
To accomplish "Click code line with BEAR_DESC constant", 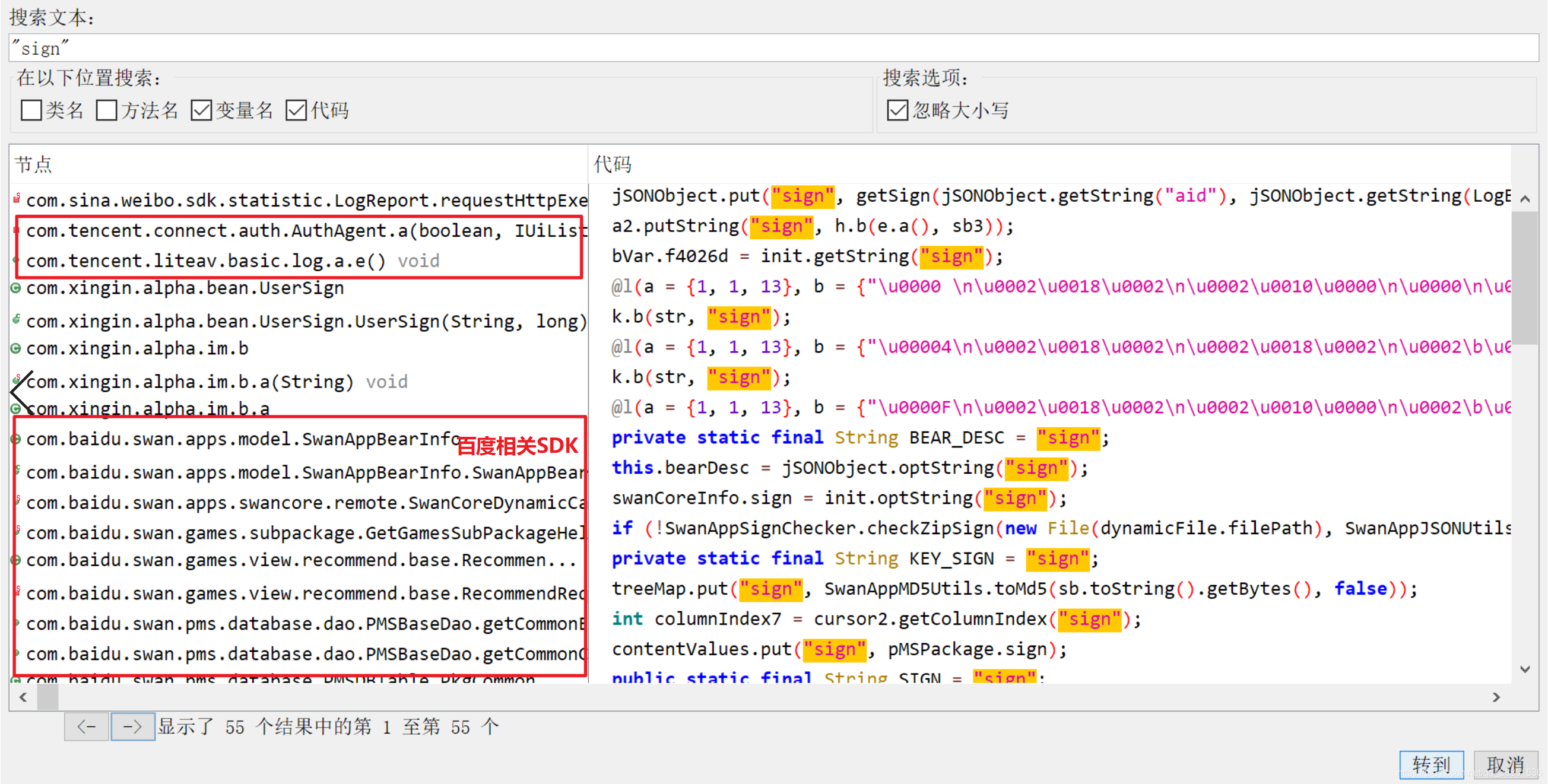I will coord(860,438).
